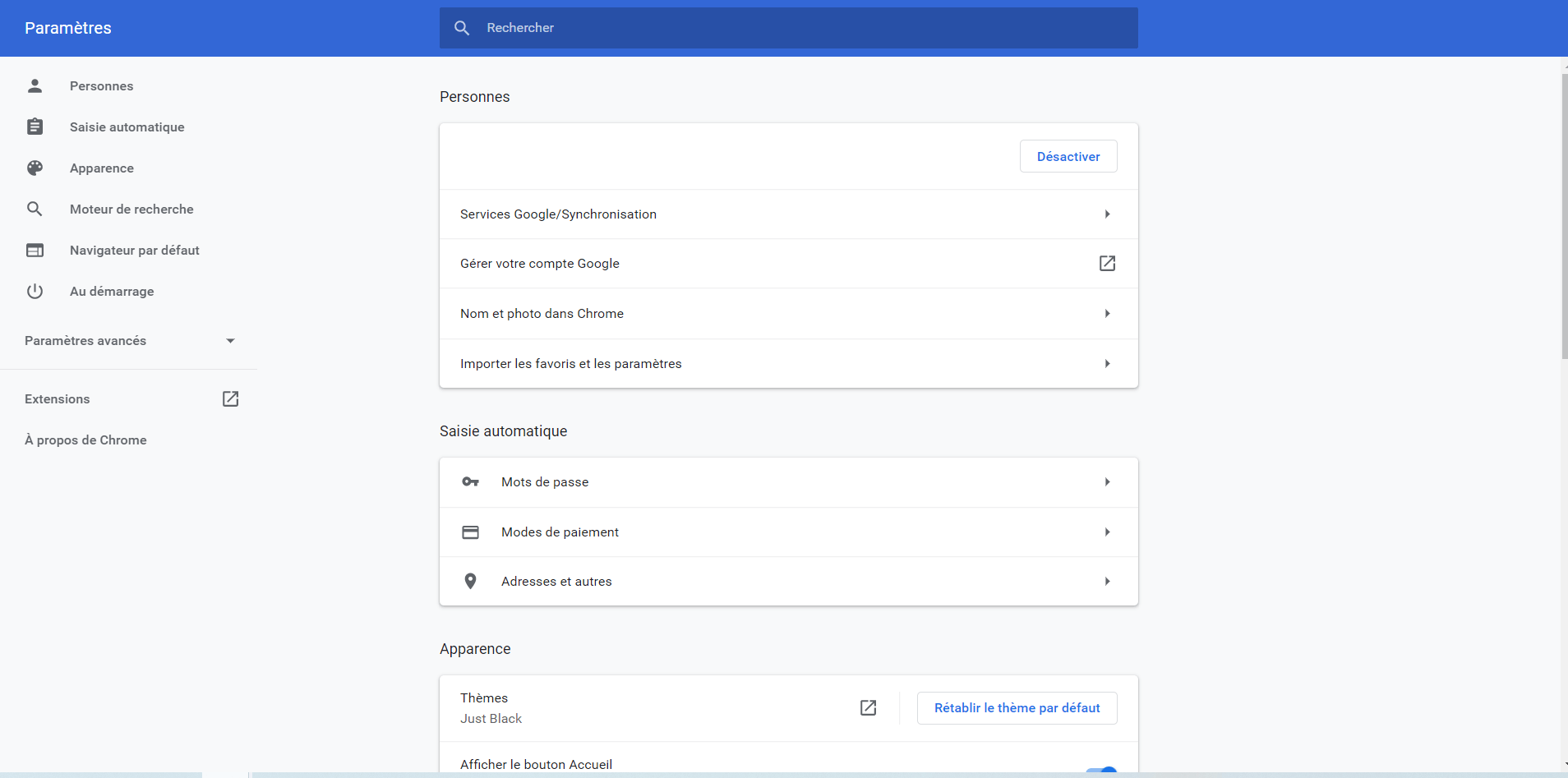This screenshot has height=778, width=1568.
Task: Open the external link icon for Gérer votre compte Google
Action: coord(1107,263)
